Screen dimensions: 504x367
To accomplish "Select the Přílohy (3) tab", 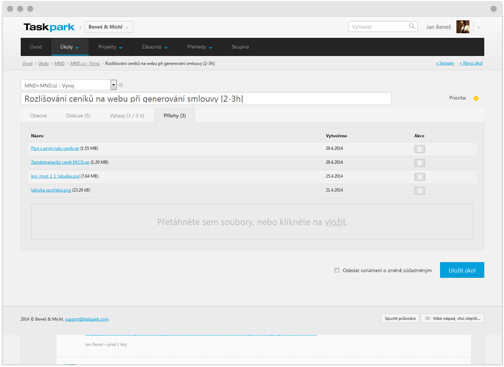I will (x=175, y=116).
